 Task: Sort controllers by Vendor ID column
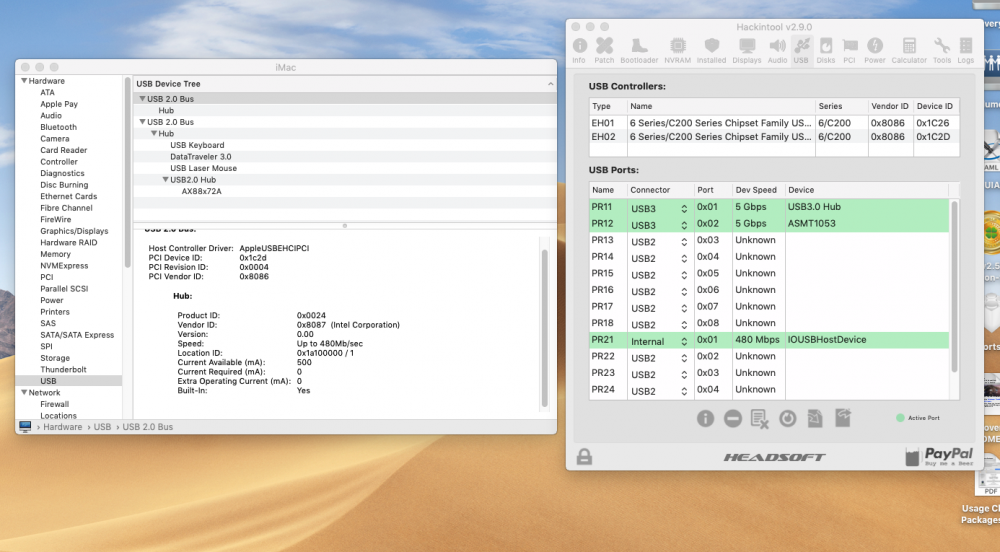(x=889, y=106)
